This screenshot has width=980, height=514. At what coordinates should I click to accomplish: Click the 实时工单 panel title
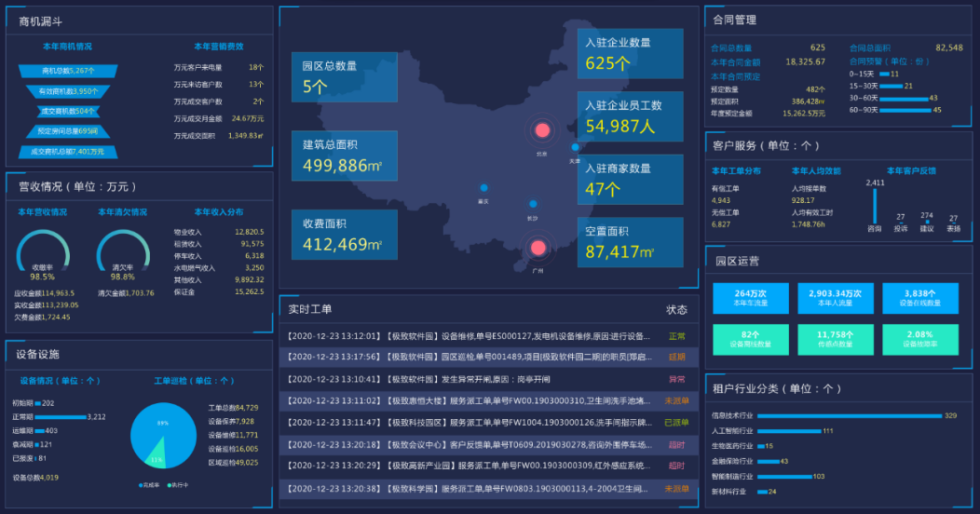pos(310,309)
